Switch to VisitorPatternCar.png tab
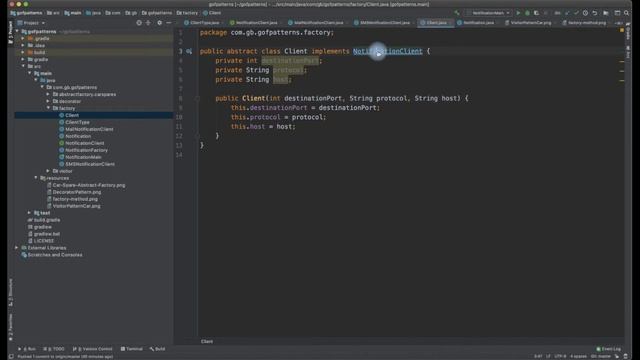 pos(529,23)
